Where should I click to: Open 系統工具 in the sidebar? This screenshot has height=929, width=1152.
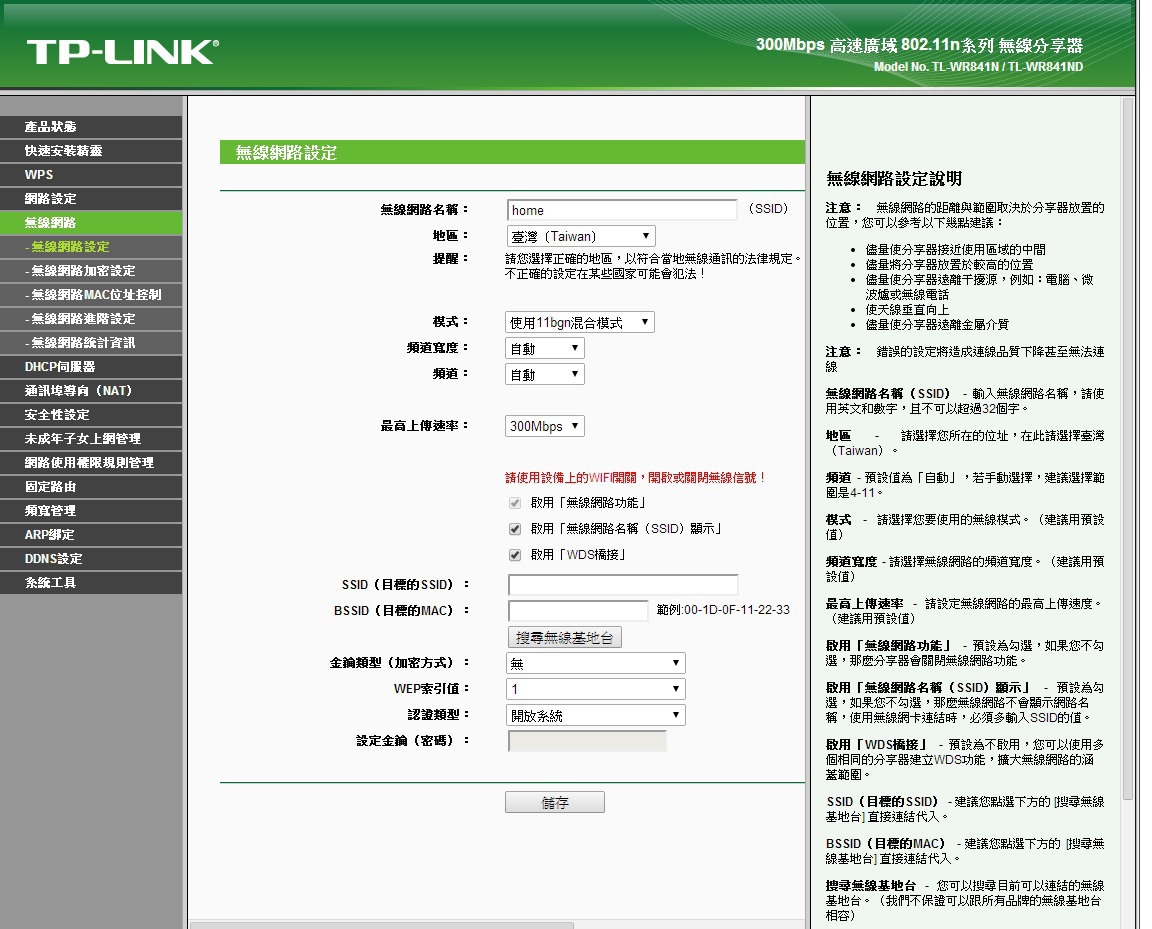tap(91, 583)
